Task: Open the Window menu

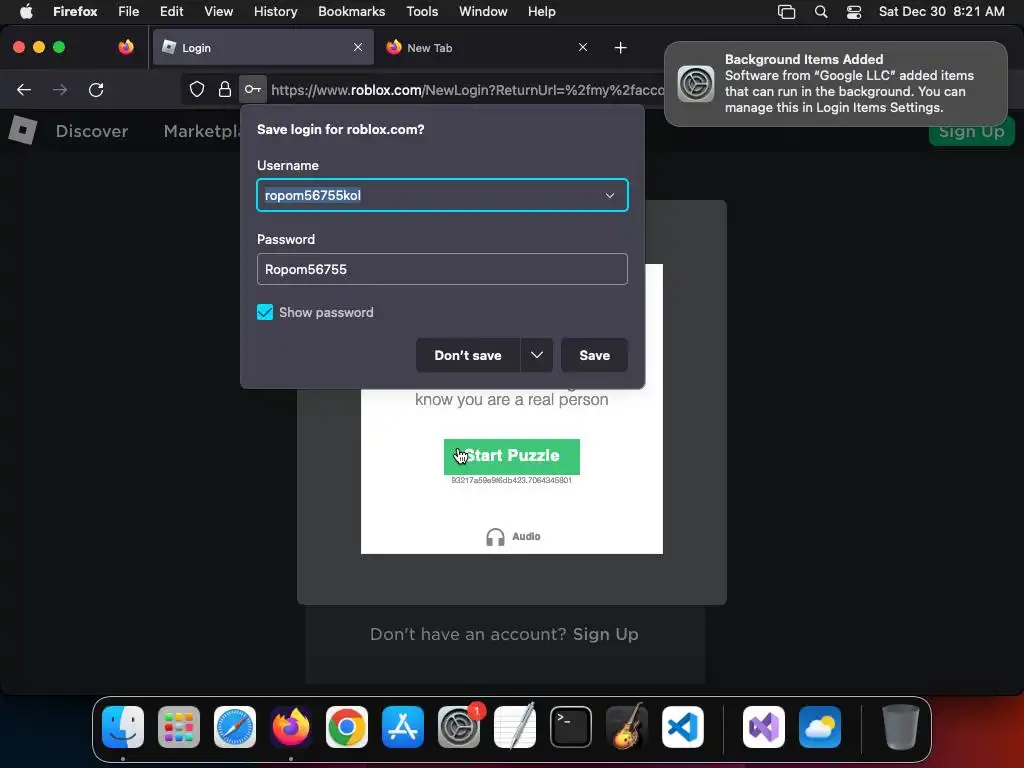Action: point(483,12)
